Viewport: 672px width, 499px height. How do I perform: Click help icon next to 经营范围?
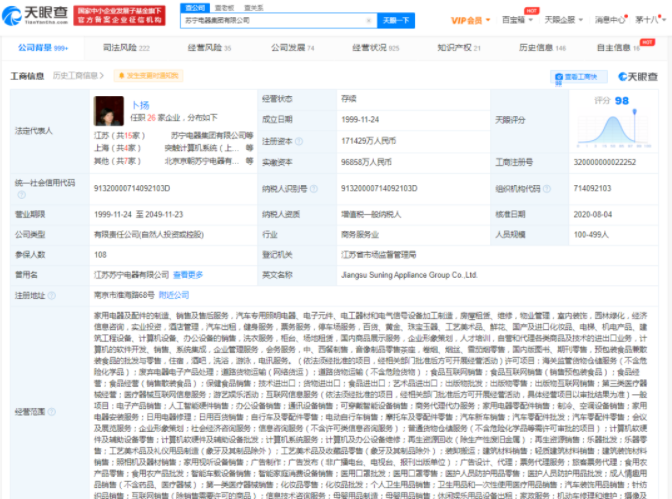[51, 412]
